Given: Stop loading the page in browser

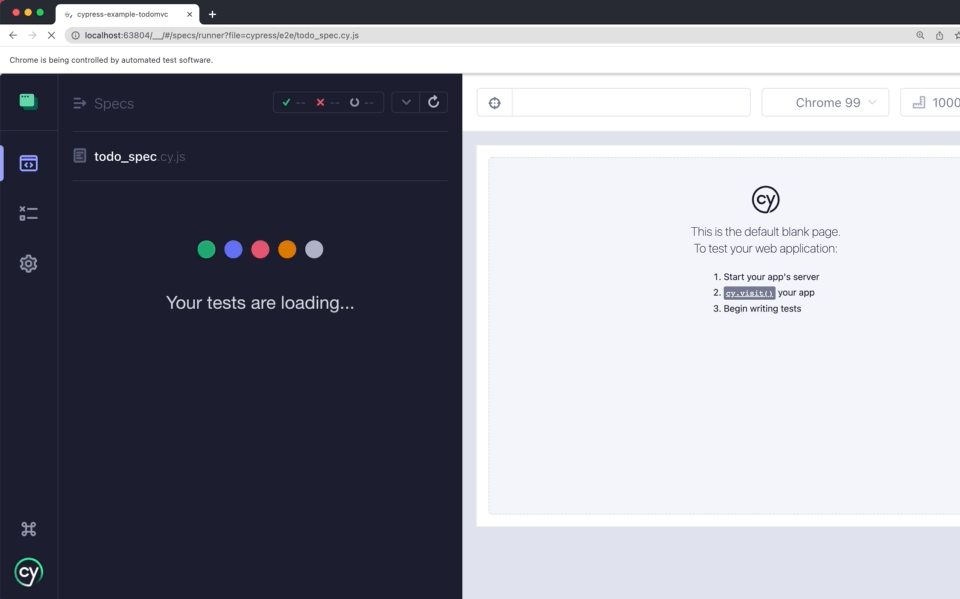Looking at the screenshot, I should pos(51,35).
